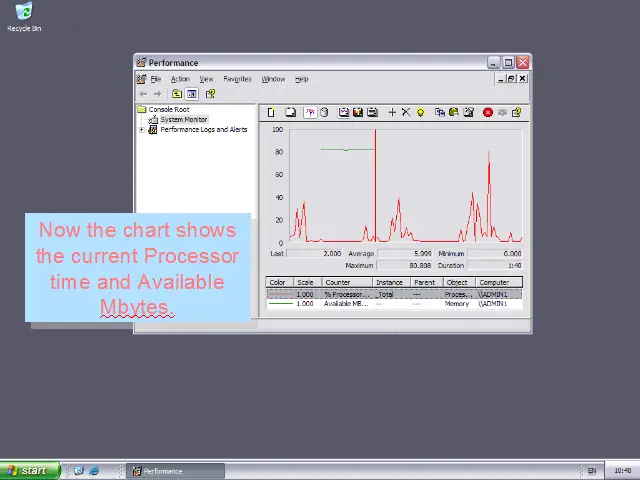Click the Delete counter X icon
The height and width of the screenshot is (480, 640).
click(406, 112)
